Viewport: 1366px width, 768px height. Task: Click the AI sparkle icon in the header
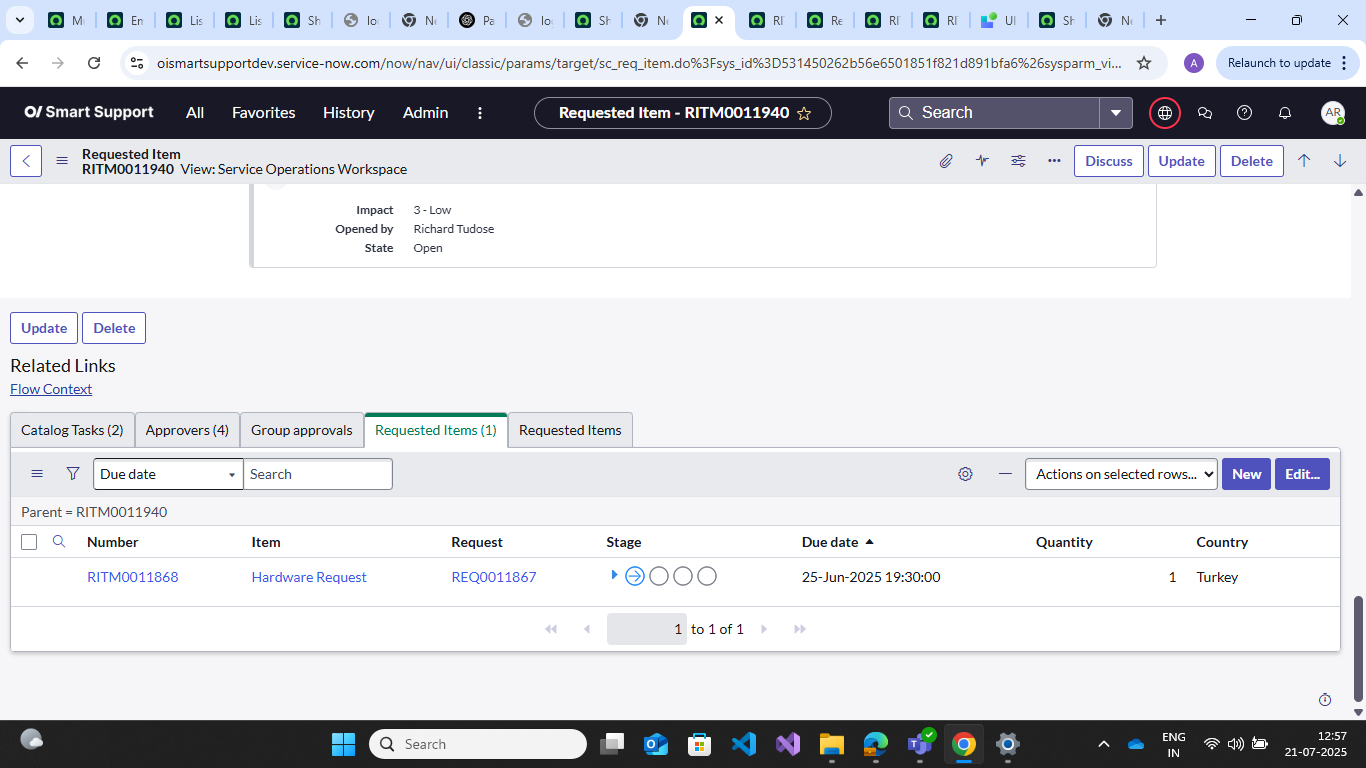pos(982,160)
